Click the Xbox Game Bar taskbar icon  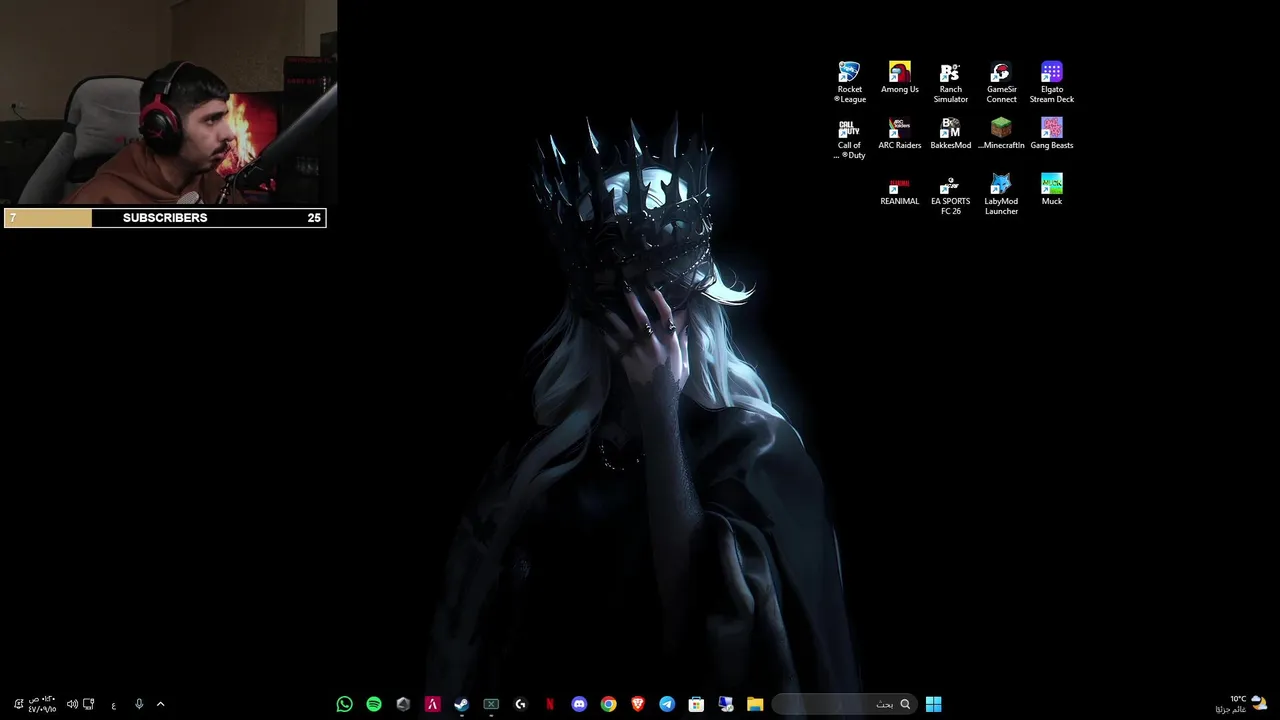click(x=491, y=704)
